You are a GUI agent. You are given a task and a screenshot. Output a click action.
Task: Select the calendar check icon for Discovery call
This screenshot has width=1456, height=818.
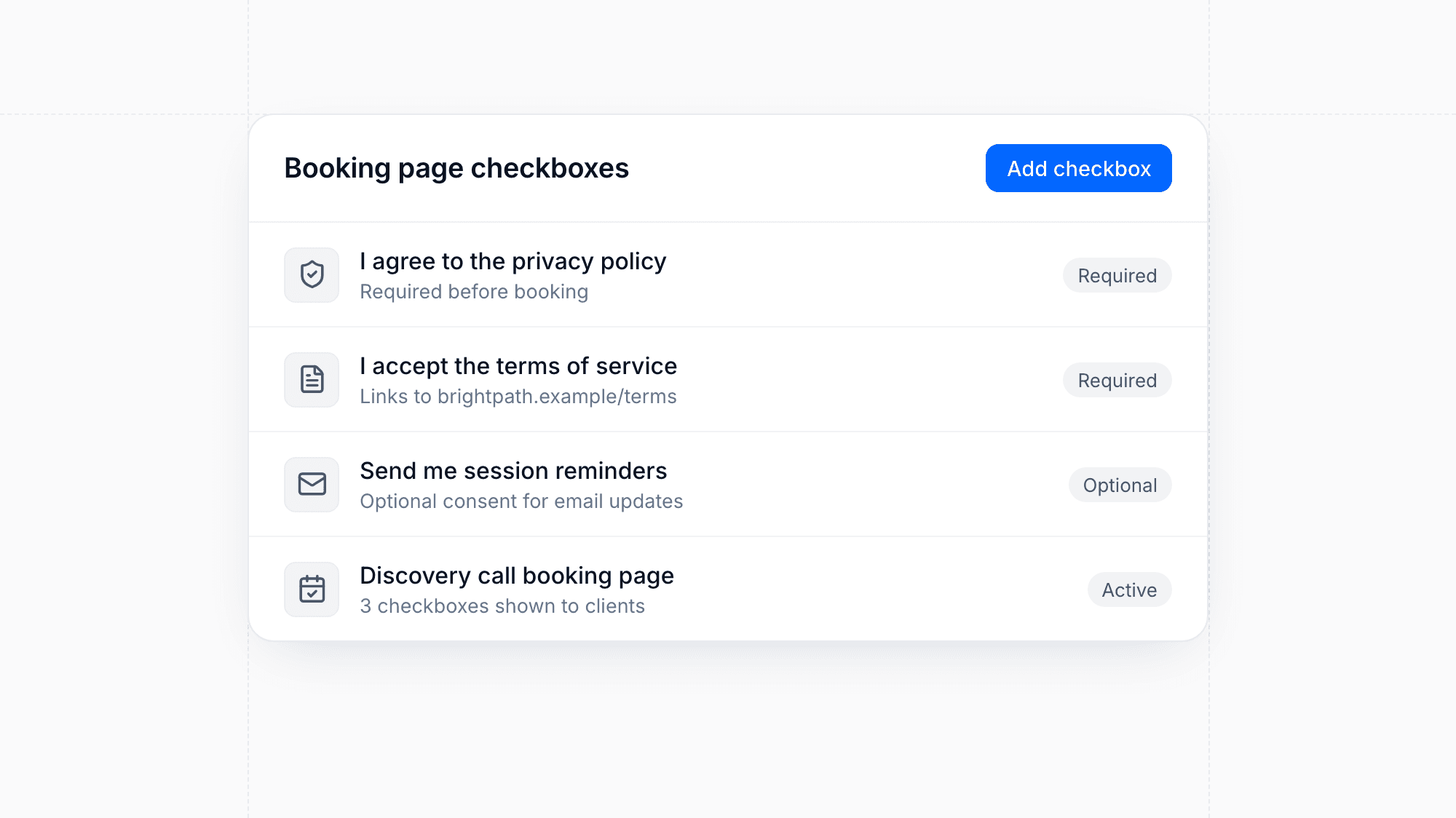312,589
